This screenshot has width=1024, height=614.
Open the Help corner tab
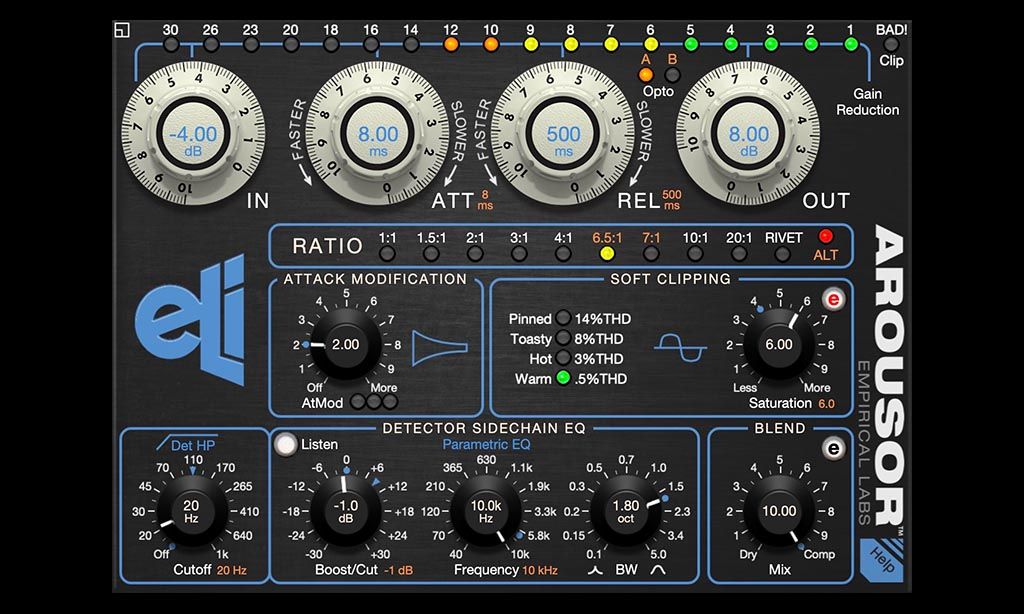coord(882,560)
